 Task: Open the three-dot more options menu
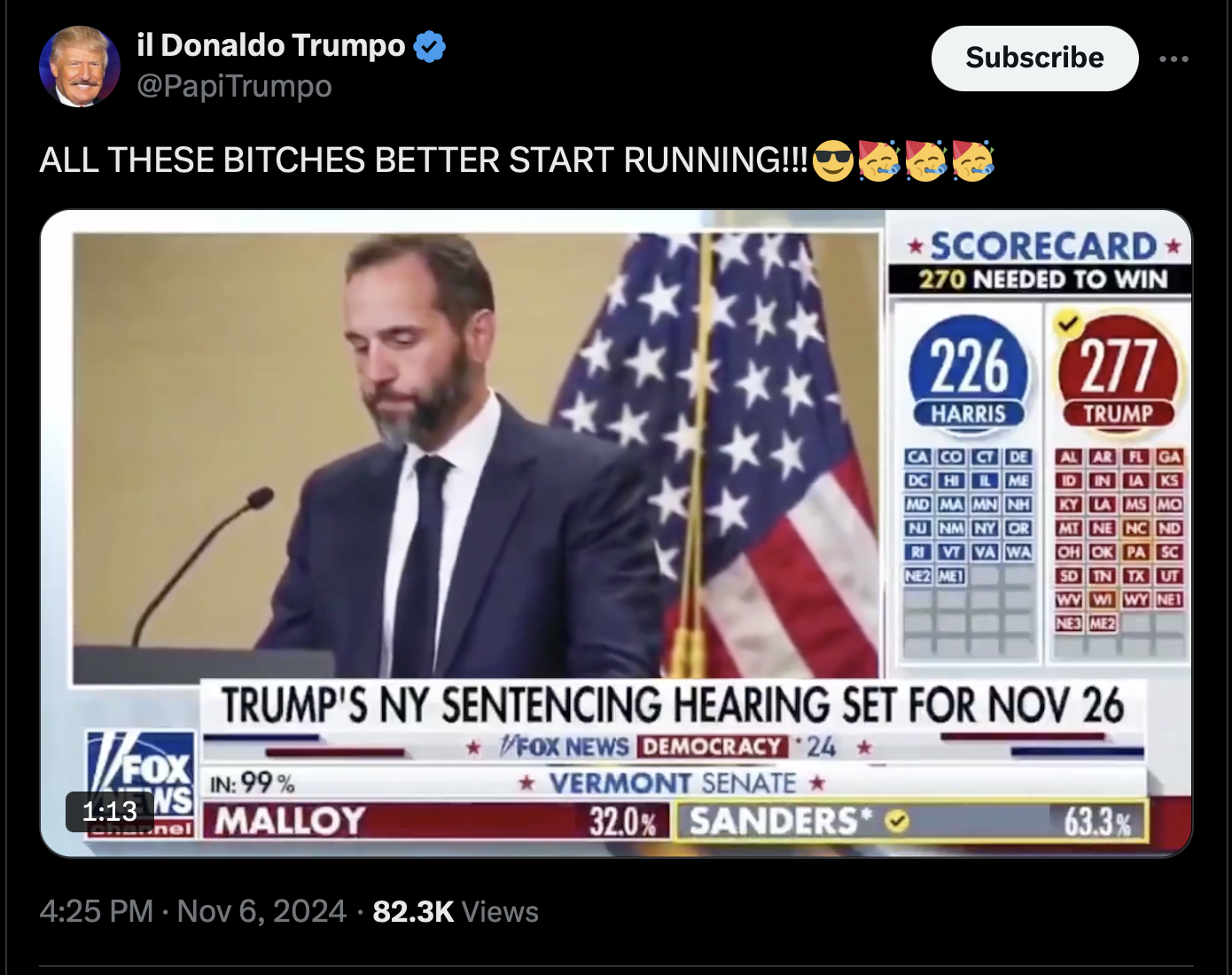[x=1174, y=58]
